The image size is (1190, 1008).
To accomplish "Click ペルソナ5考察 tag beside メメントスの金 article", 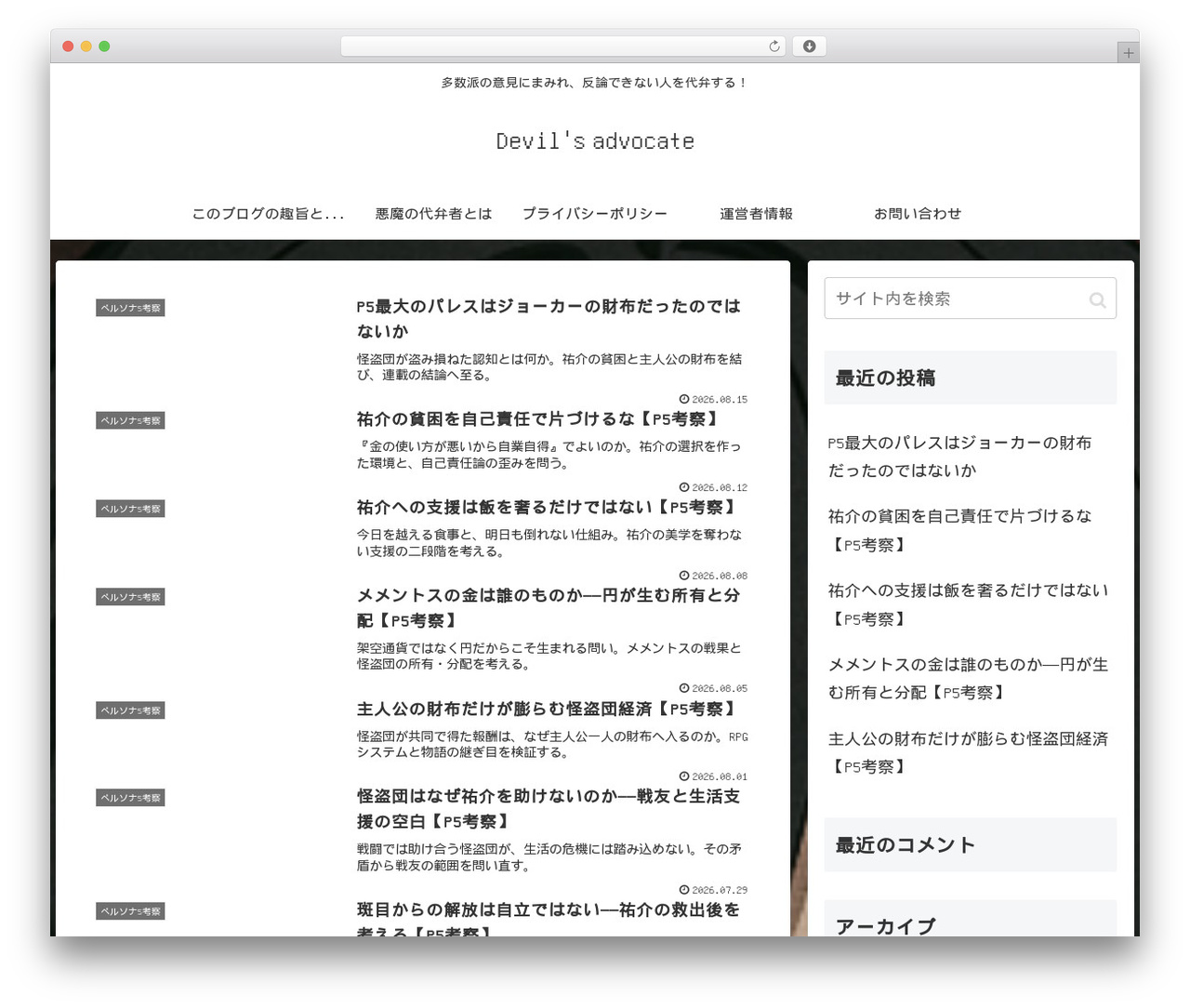I will (130, 597).
